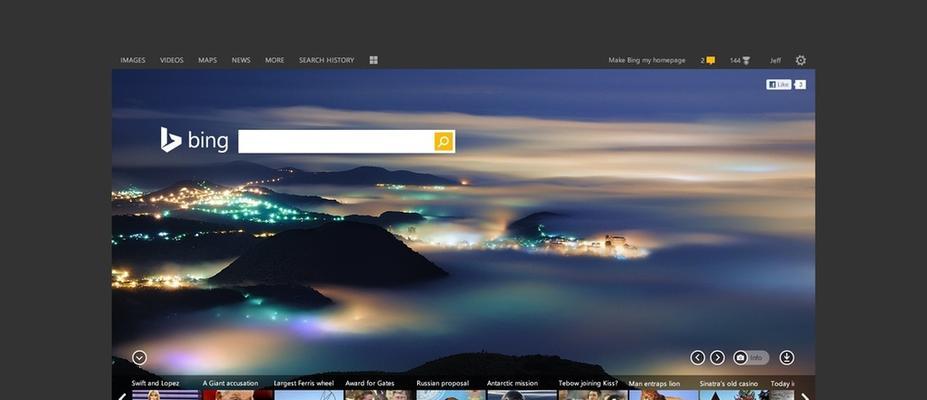This screenshot has height=400, width=927.
Task: Click the Bing logo
Action: pyautogui.click(x=194, y=140)
